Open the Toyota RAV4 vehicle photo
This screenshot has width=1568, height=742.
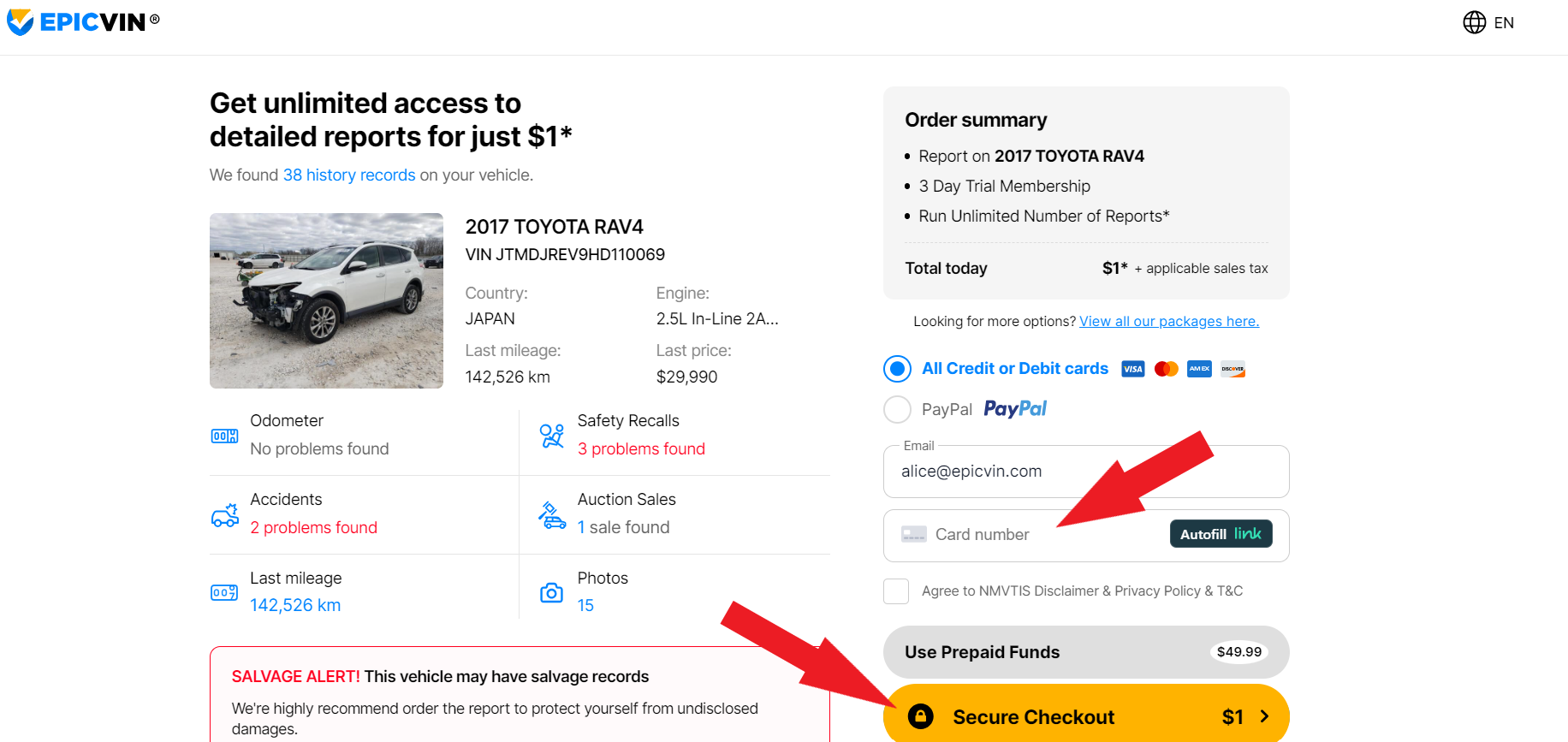tap(326, 300)
